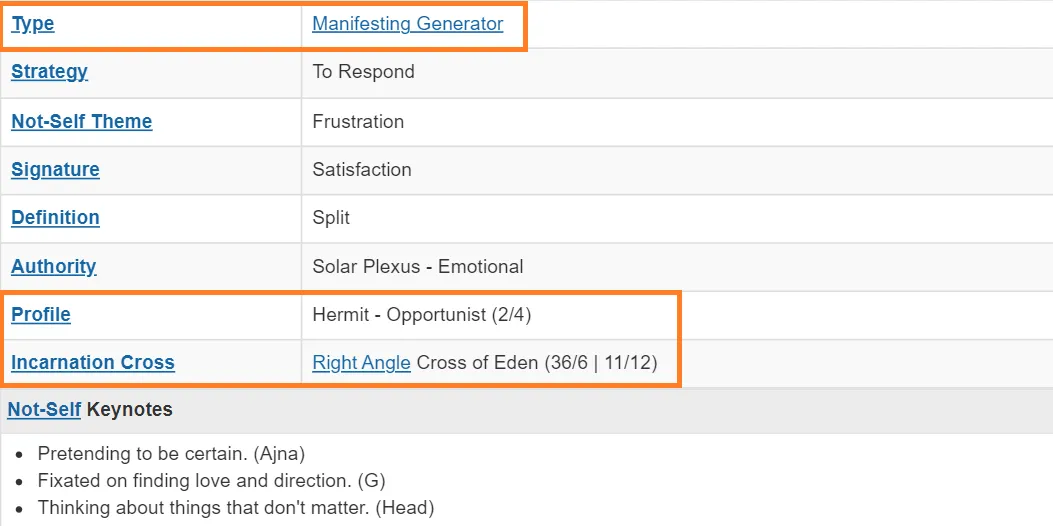Viewport: 1053px width, 526px height.
Task: Open the Not-Self link in Keynotes heading
Action: [44, 409]
